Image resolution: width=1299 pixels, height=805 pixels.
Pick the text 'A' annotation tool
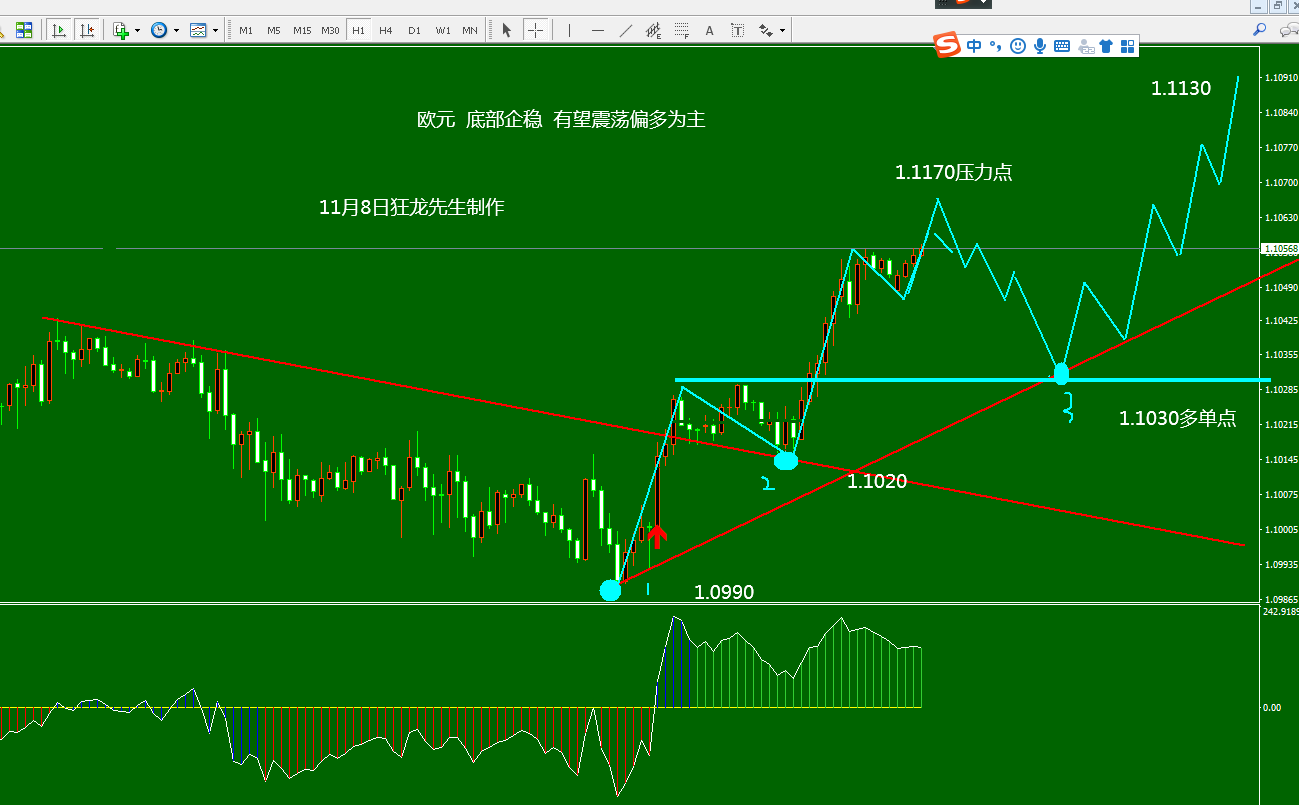coord(710,30)
